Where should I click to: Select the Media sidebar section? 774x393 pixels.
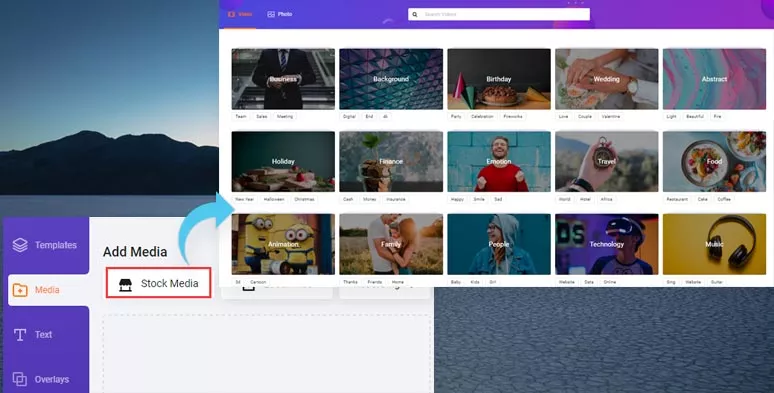click(x=48, y=290)
